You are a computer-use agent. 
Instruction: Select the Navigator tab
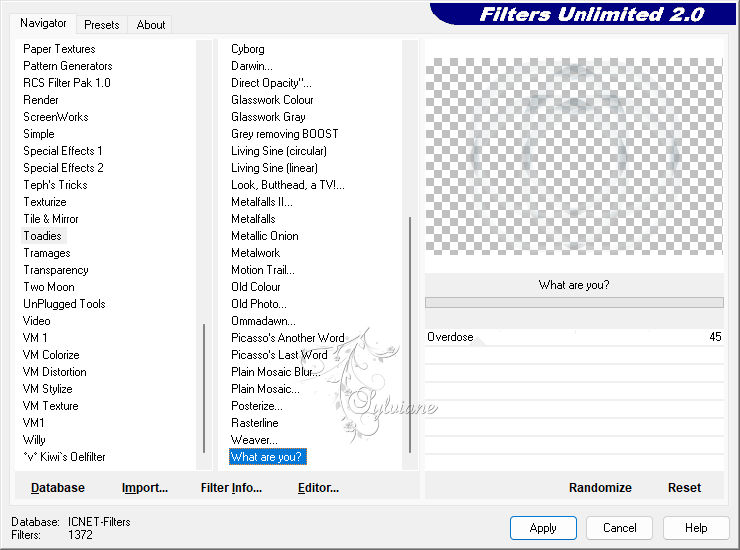point(43,23)
